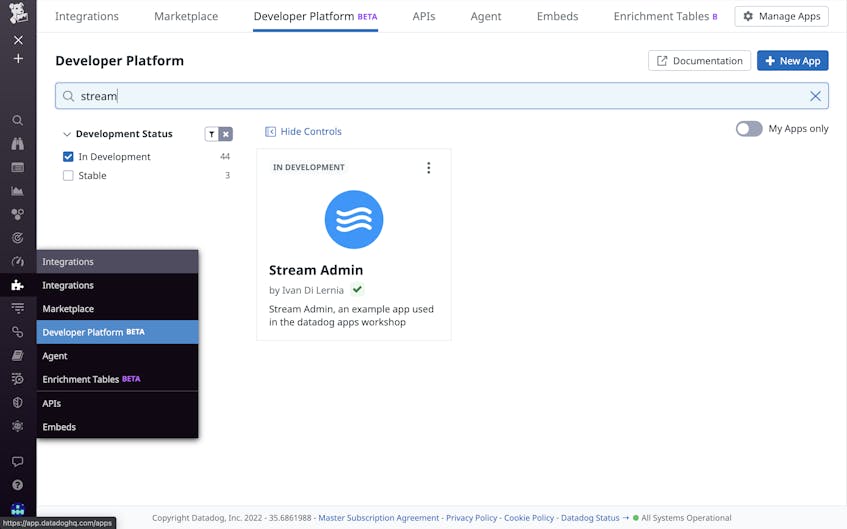This screenshot has width=847, height=529.
Task: Switch to the Agent top tab
Action: coord(486,16)
